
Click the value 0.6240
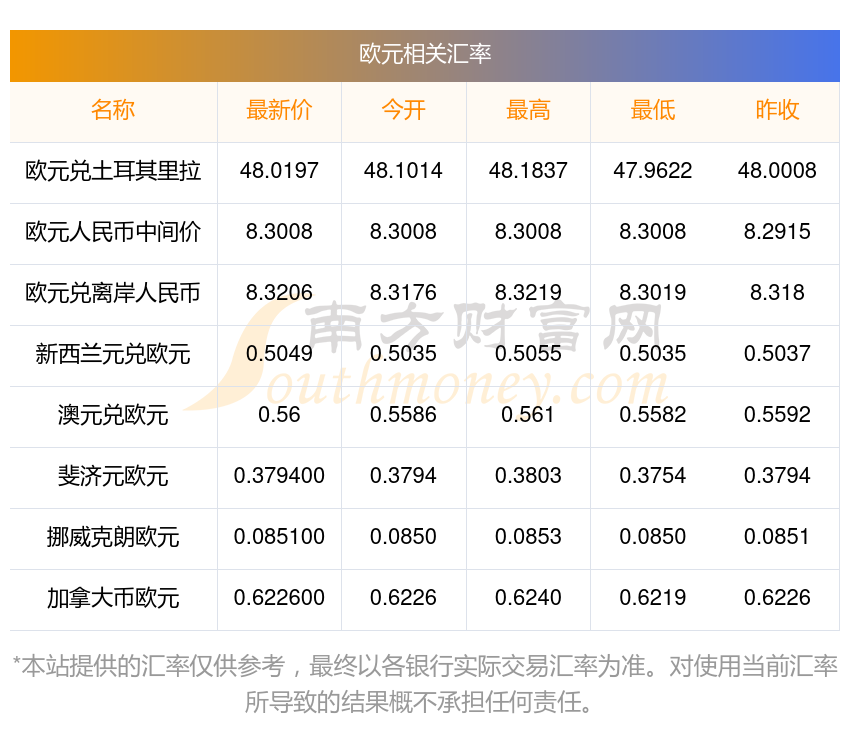pyautogui.click(x=528, y=598)
